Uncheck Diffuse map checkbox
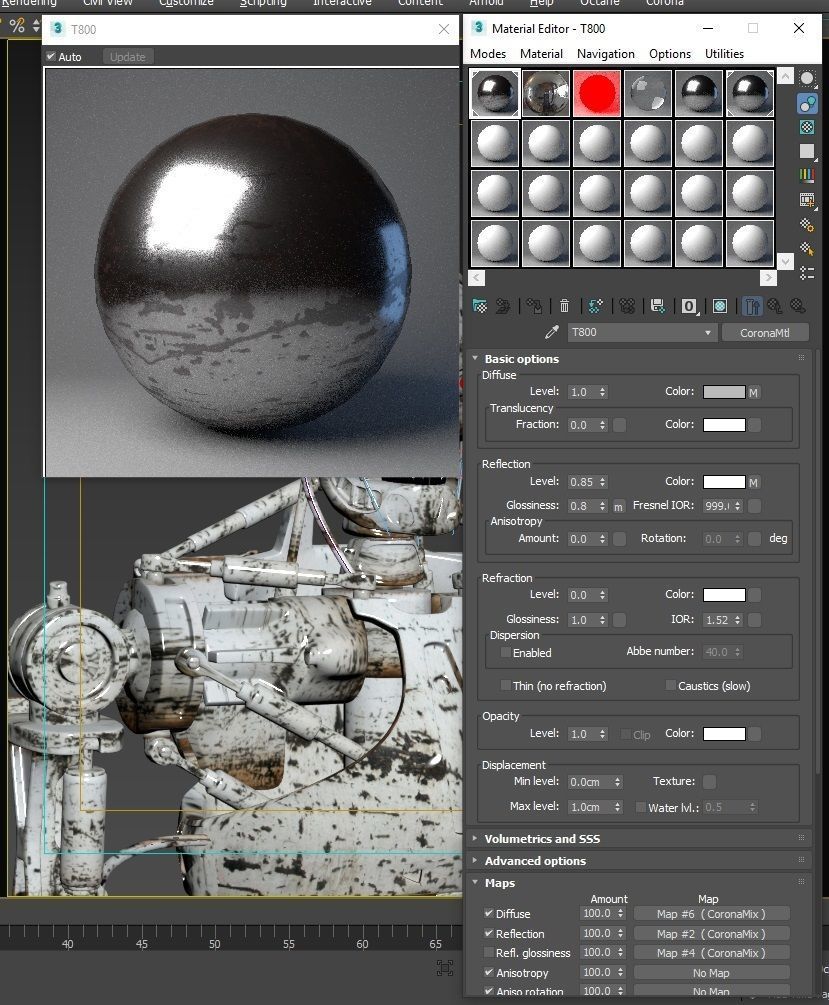The height and width of the screenshot is (1005, 829). click(489, 913)
